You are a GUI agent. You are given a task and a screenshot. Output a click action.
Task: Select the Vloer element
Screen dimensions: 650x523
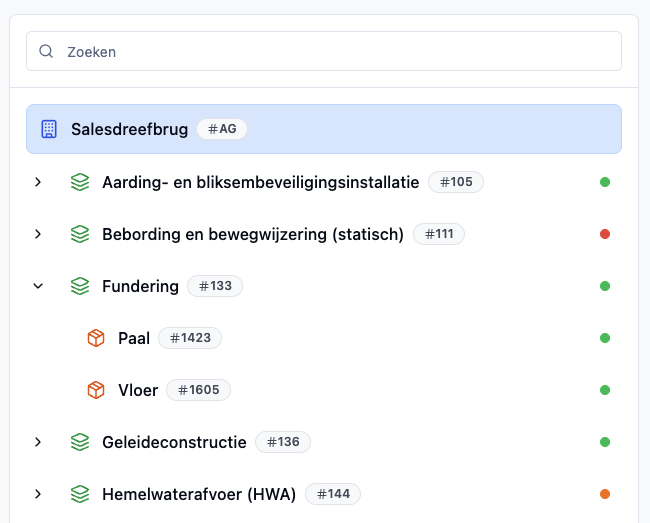click(x=138, y=390)
